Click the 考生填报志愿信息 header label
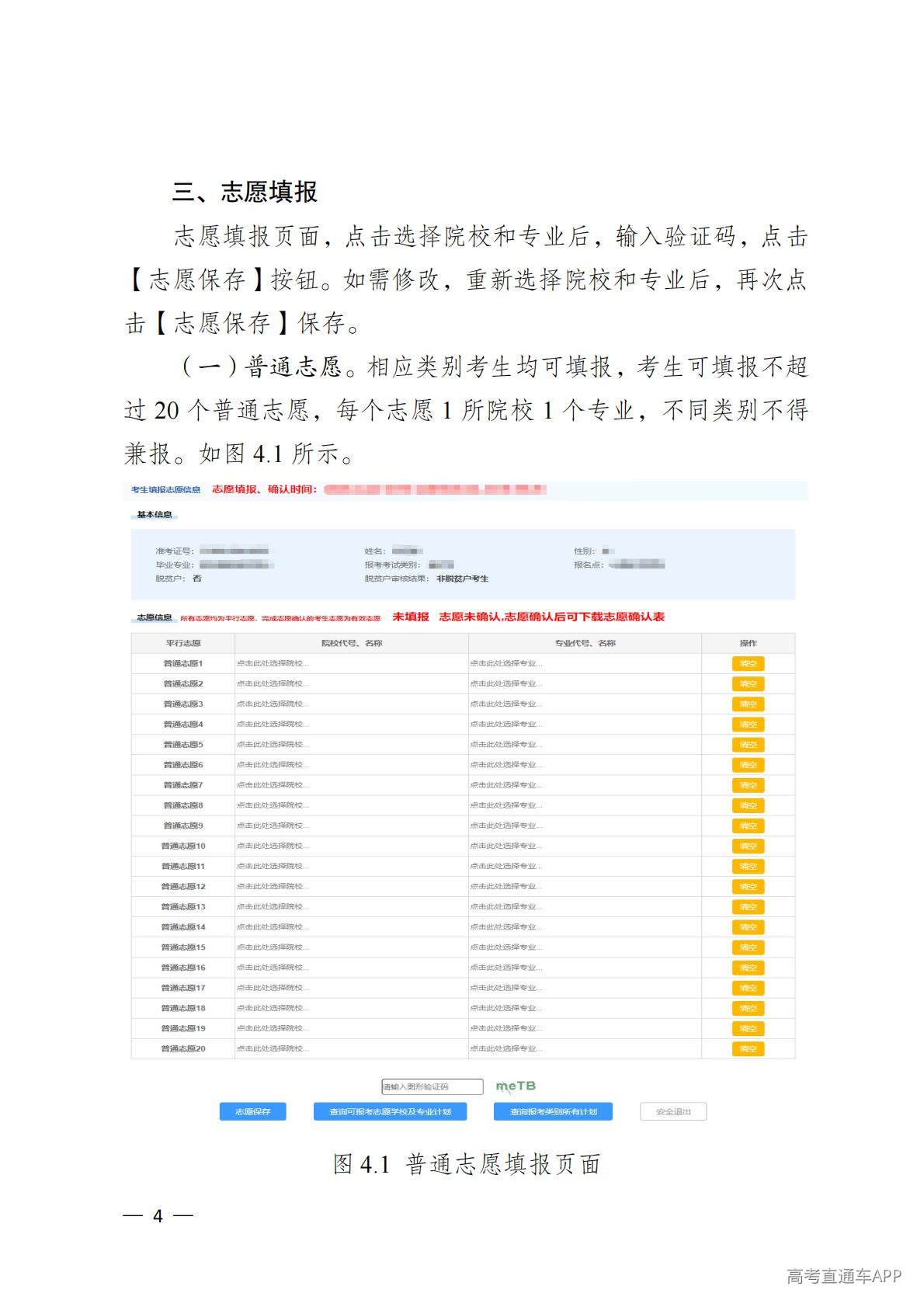This screenshot has height=1307, width=924. click(x=165, y=489)
